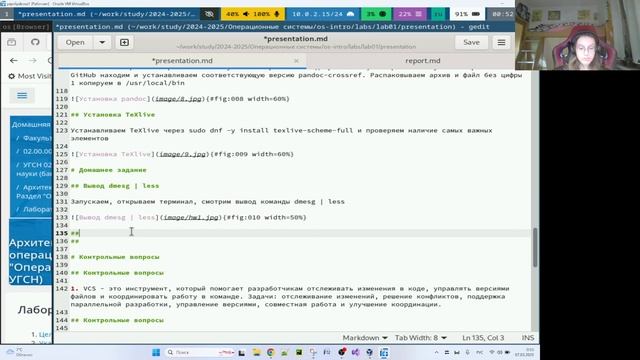This screenshot has width=640, height=360.
Task: Click the heading '## Установка TeXlive'
Action: [113, 115]
